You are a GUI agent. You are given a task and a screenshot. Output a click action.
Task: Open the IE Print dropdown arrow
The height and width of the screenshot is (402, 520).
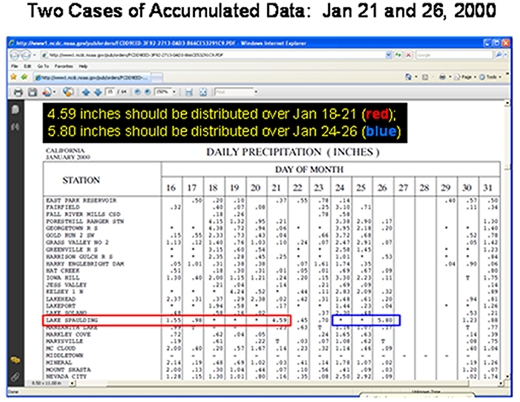pos(449,77)
